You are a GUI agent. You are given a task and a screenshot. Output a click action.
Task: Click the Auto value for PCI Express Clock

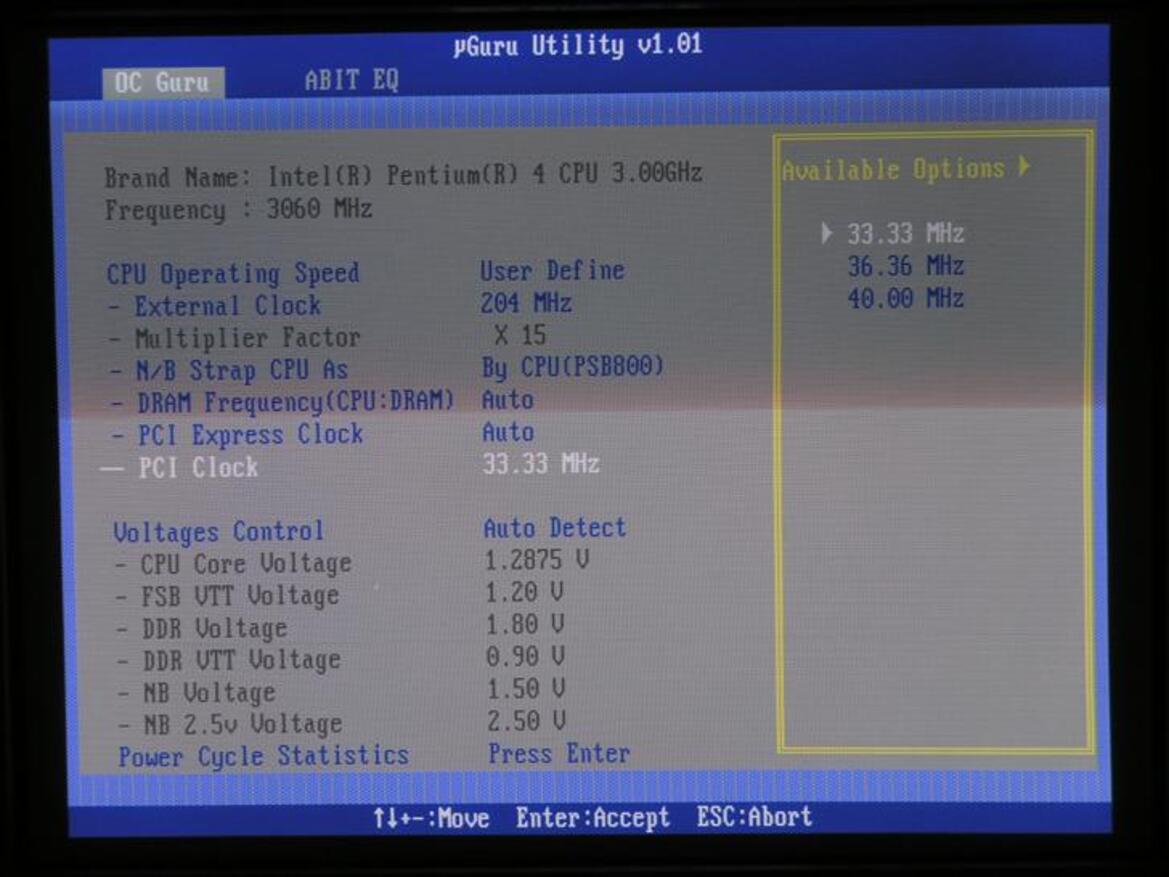tap(508, 433)
